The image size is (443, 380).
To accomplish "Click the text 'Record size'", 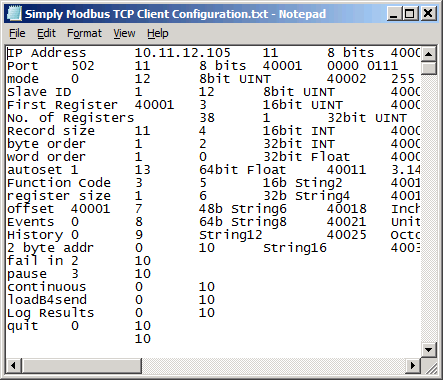I will pos(51,131).
